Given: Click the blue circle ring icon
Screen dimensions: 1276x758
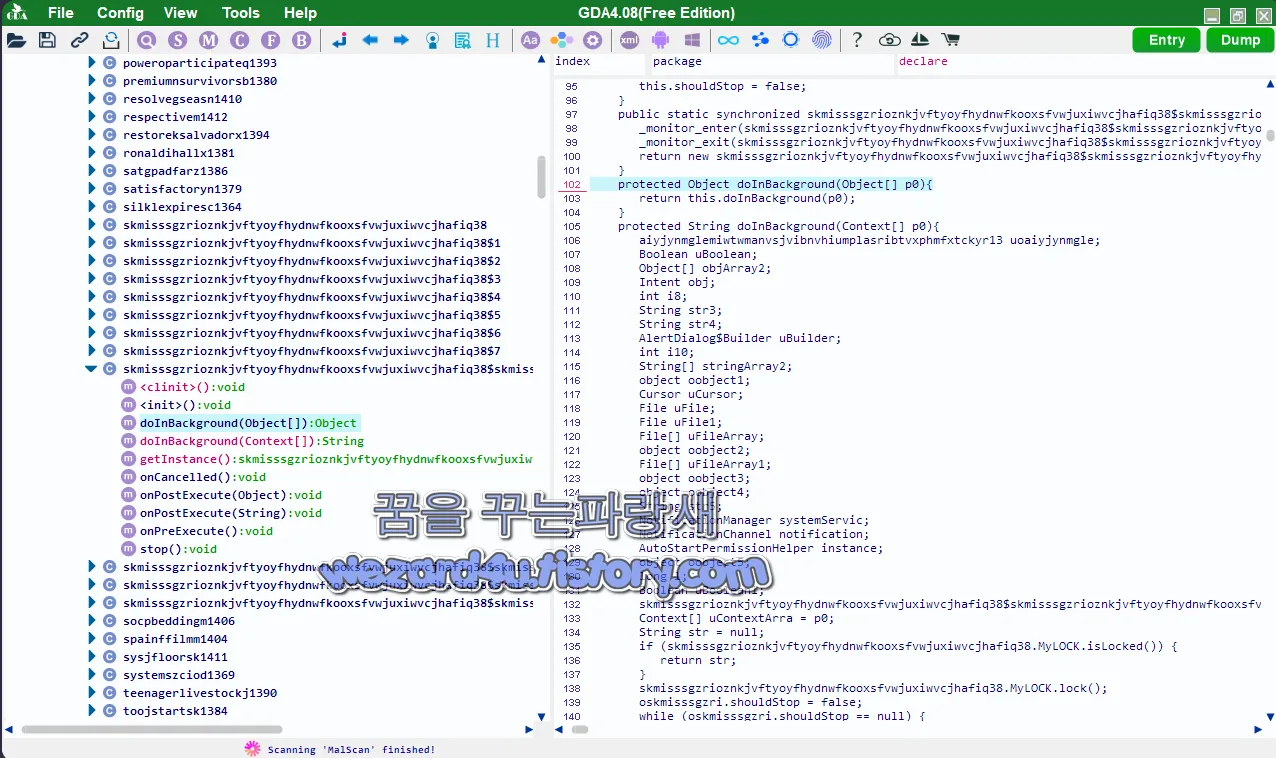Looking at the screenshot, I should tap(791, 40).
